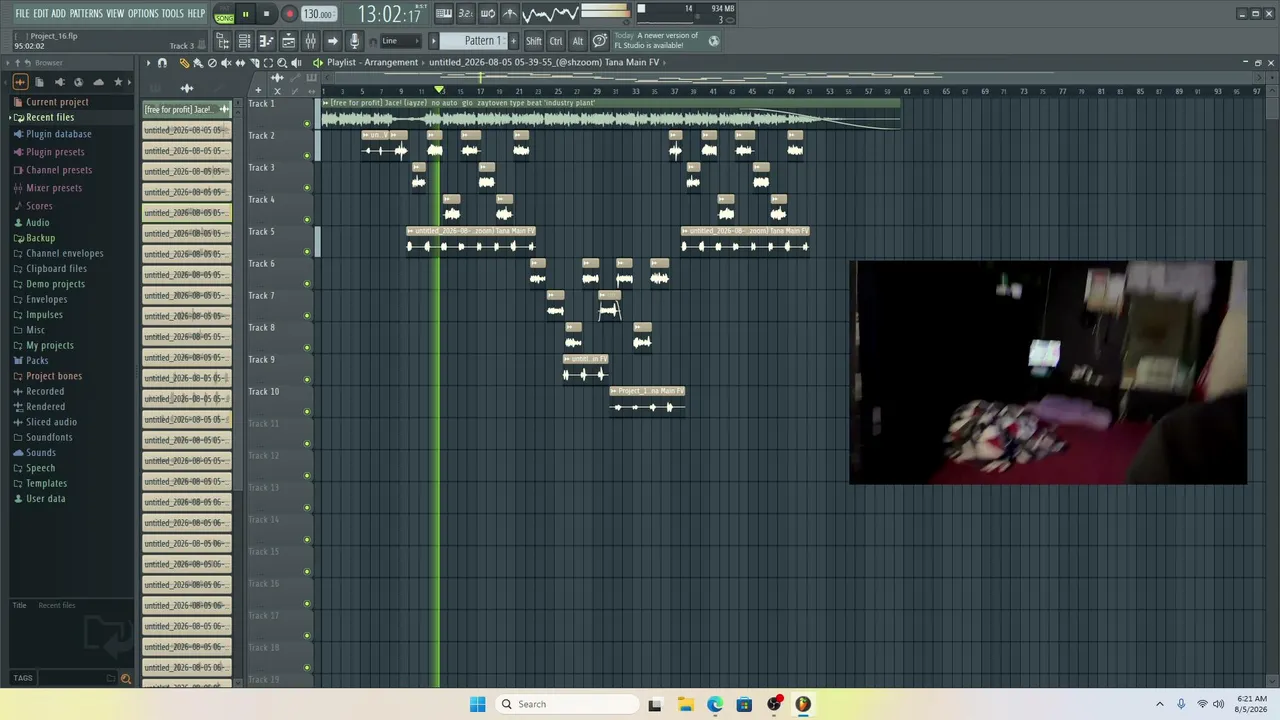Open the cloud library tab in browser
This screenshot has height=720, width=1280.
[x=98, y=82]
